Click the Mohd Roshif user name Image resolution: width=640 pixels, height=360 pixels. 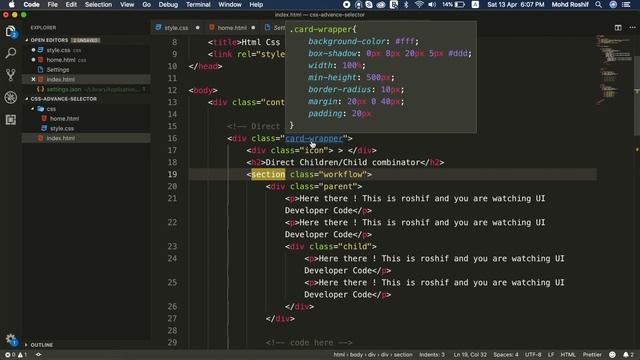570,4
